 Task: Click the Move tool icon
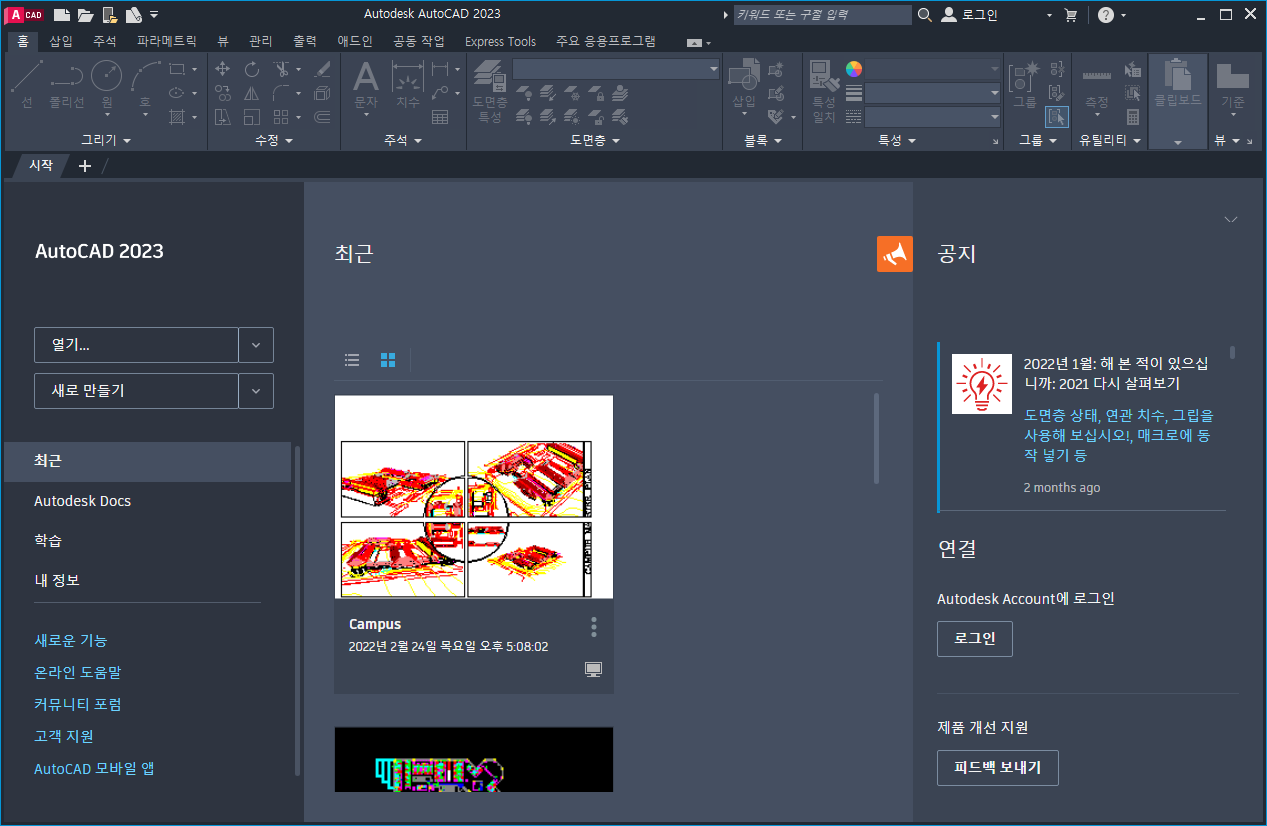(223, 69)
